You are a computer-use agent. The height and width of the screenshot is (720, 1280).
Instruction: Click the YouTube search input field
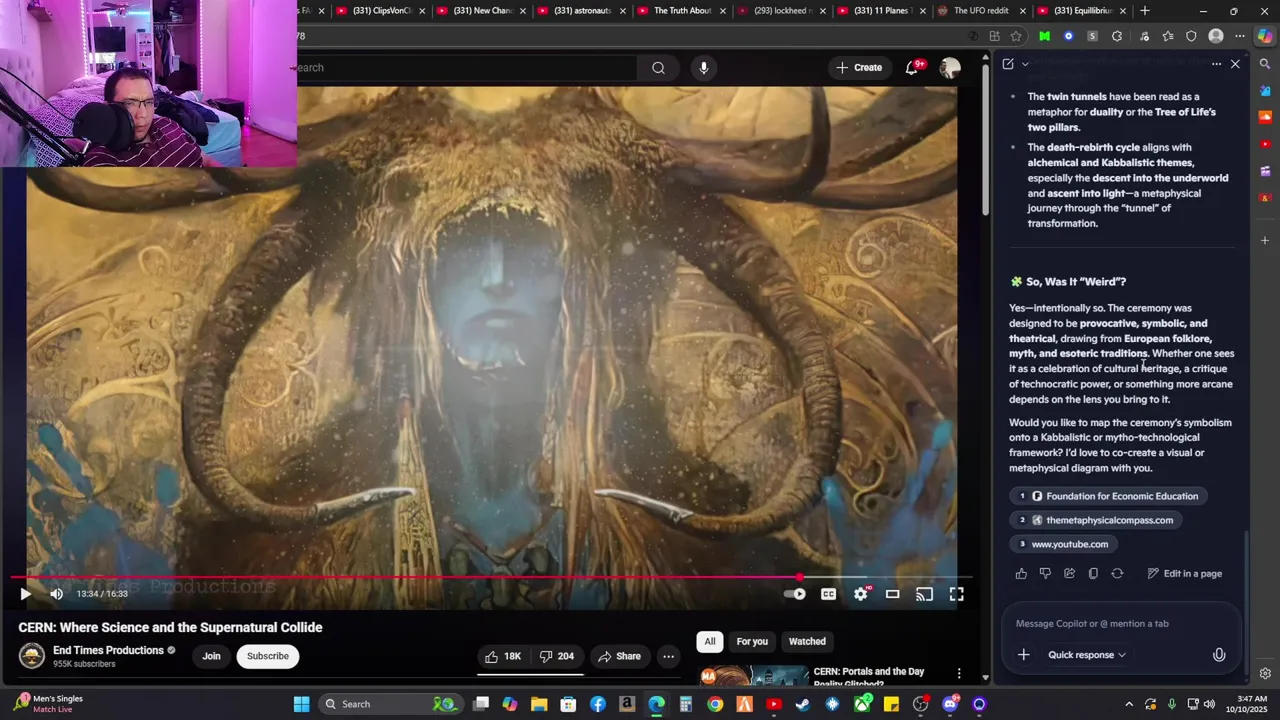(x=467, y=68)
